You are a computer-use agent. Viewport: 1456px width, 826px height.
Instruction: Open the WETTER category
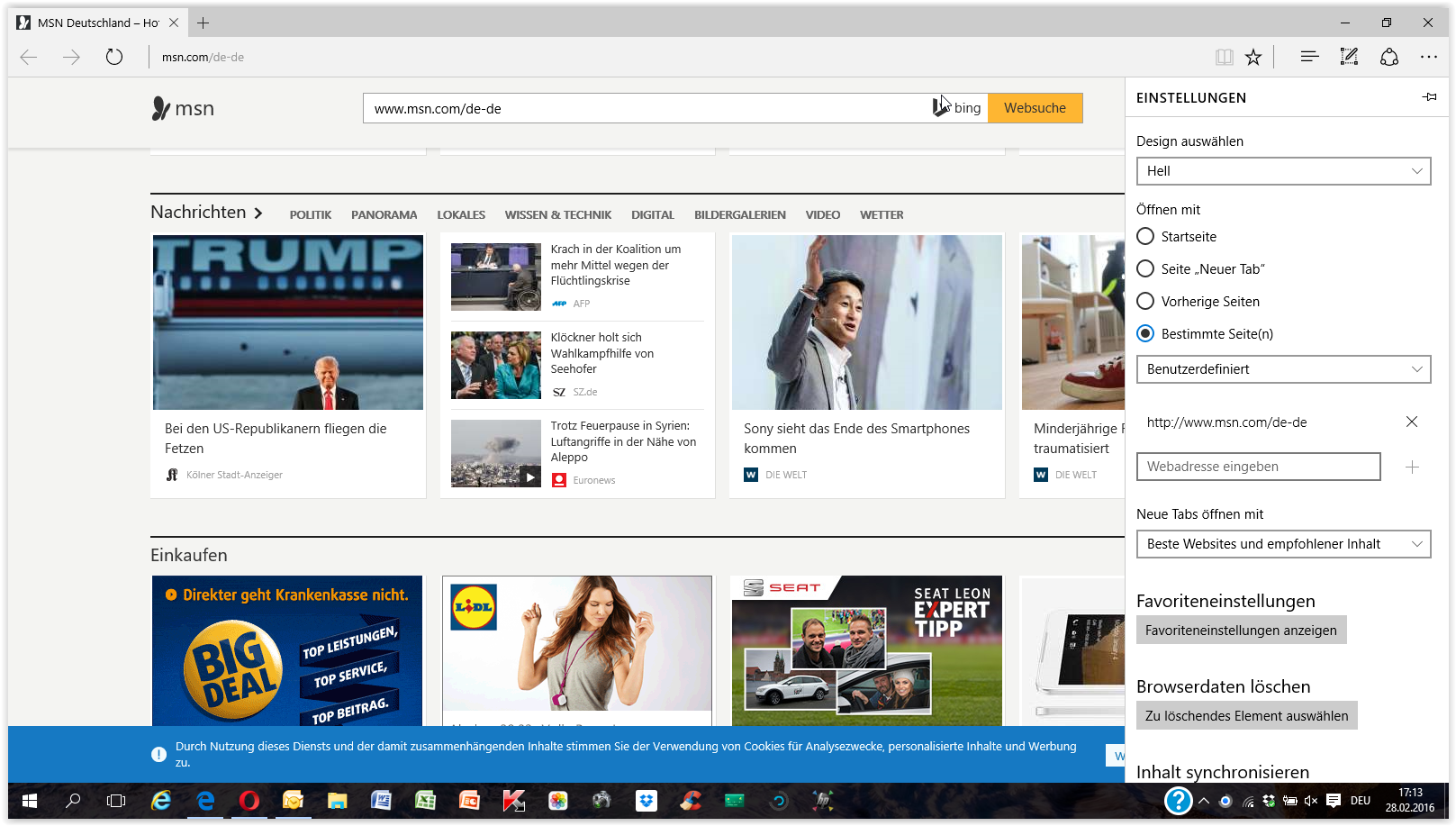point(882,215)
